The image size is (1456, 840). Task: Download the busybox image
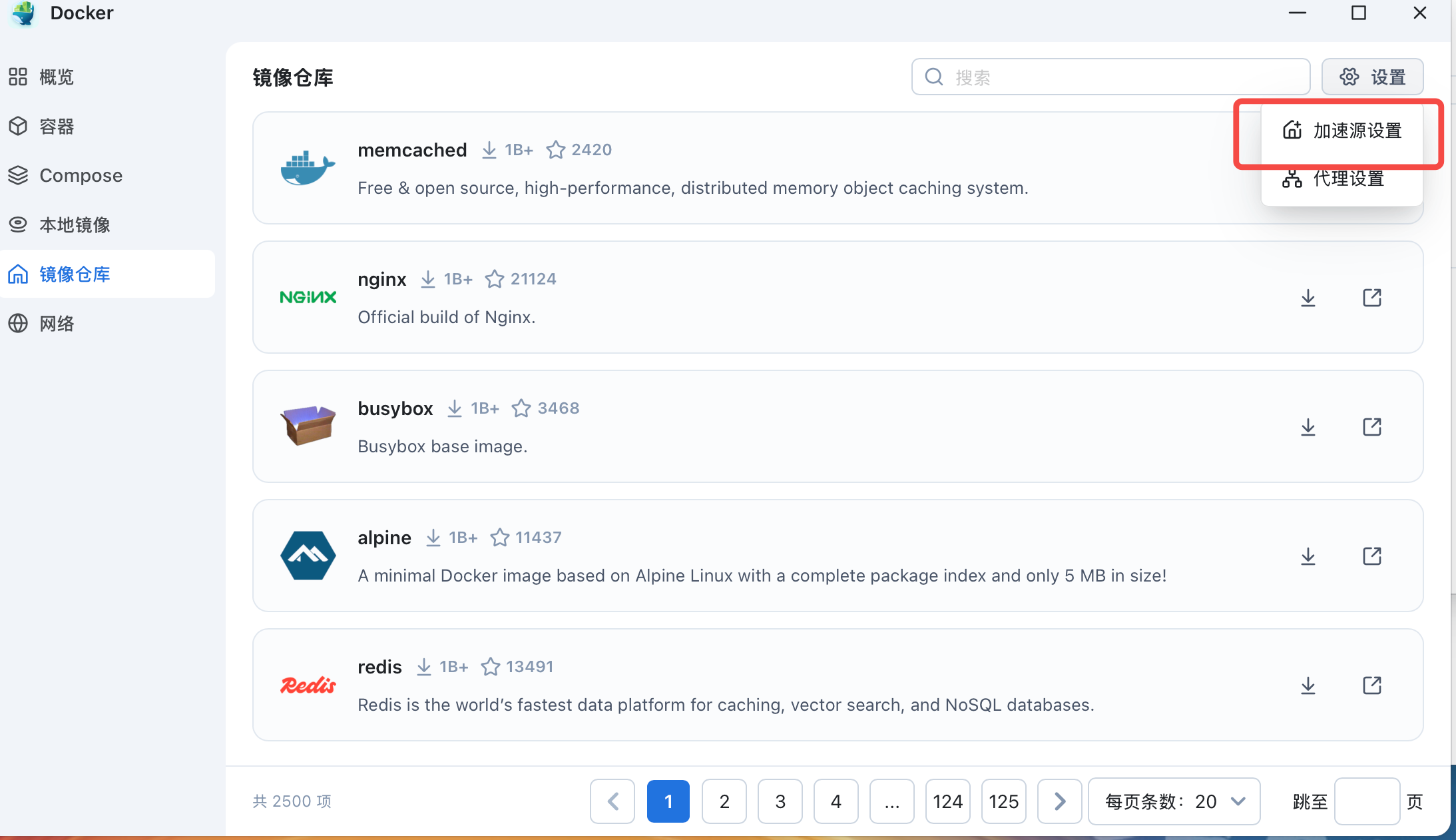tap(1308, 427)
